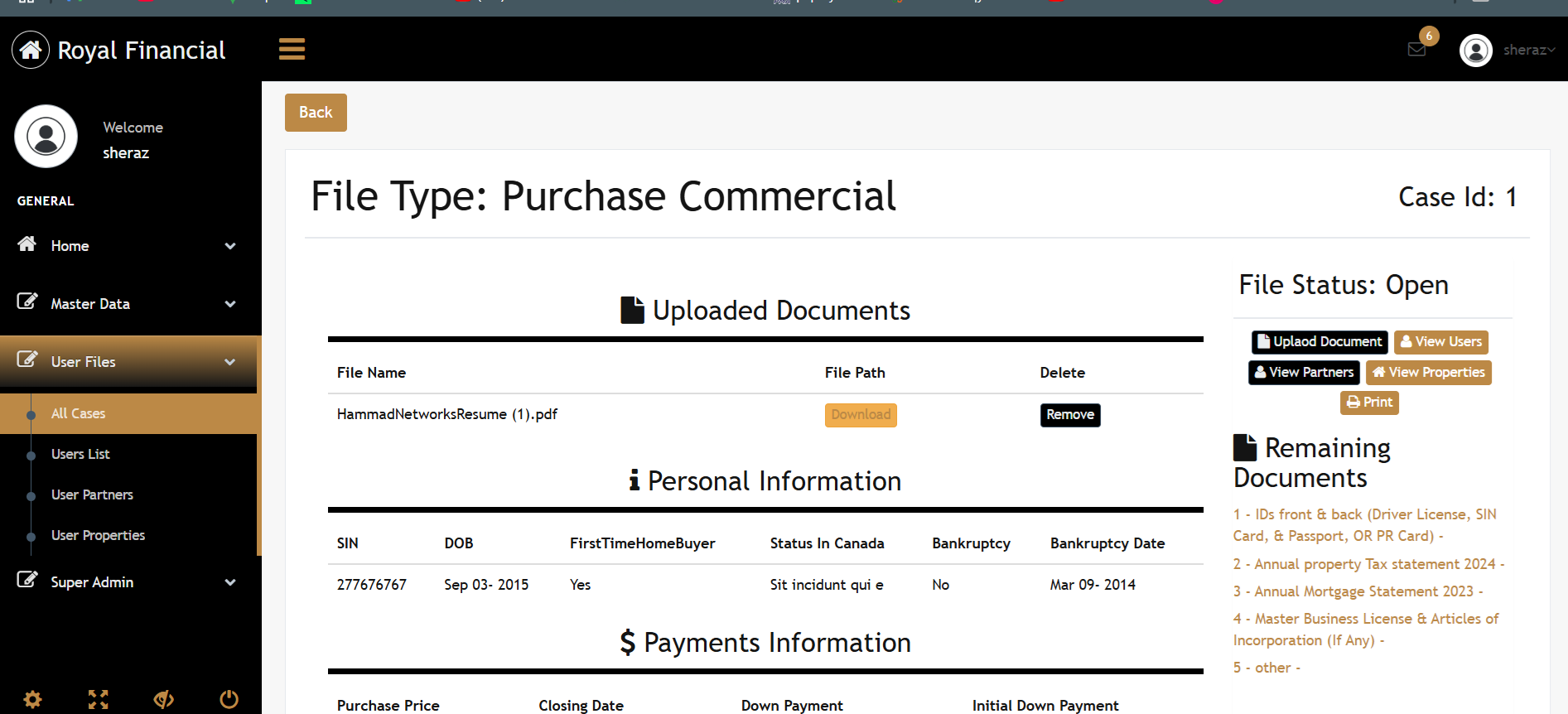Toggle the eye-slash lock icon
The width and height of the screenshot is (1568, 714).
[x=163, y=699]
